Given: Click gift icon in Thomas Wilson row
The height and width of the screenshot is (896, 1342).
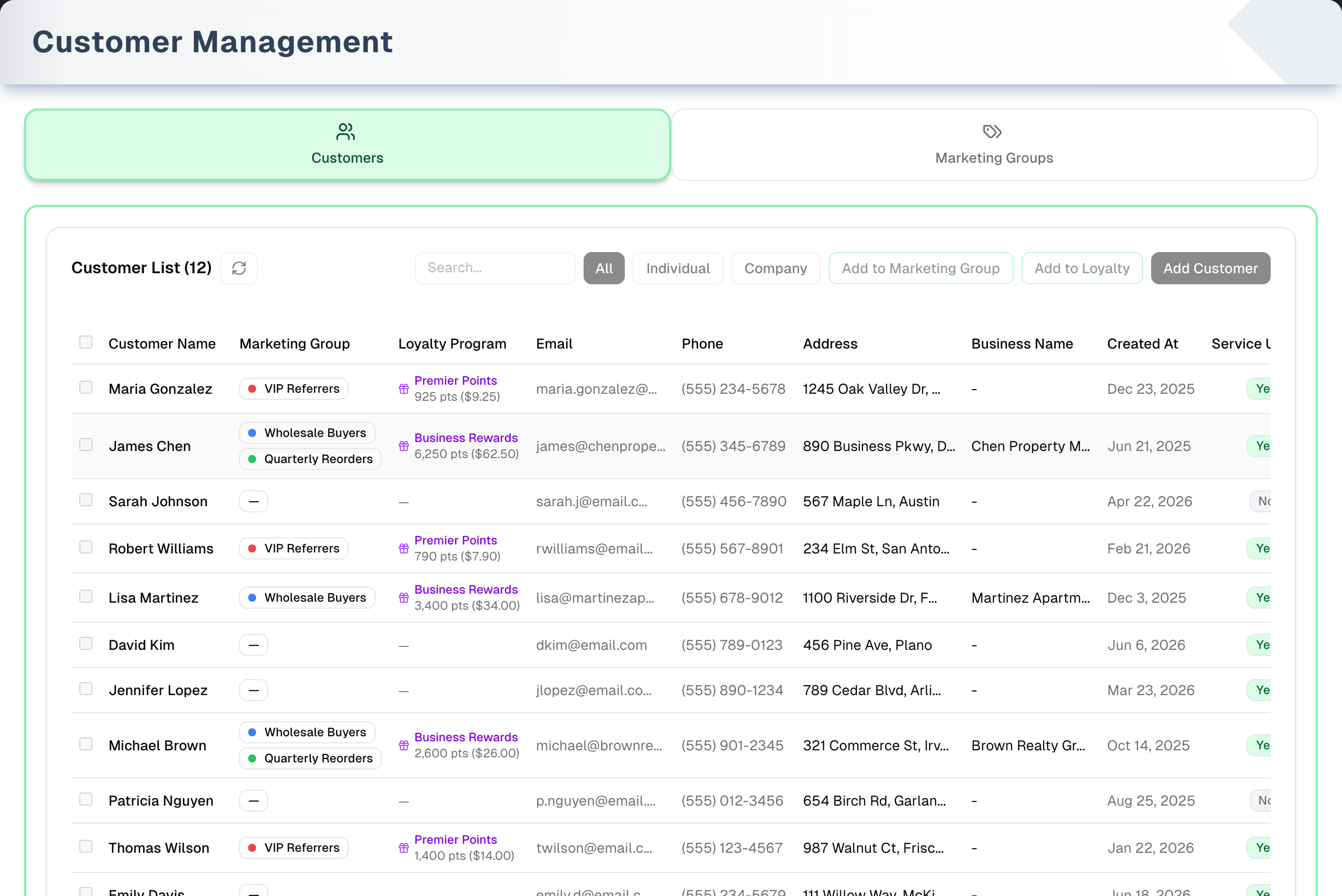Looking at the screenshot, I should 404,848.
